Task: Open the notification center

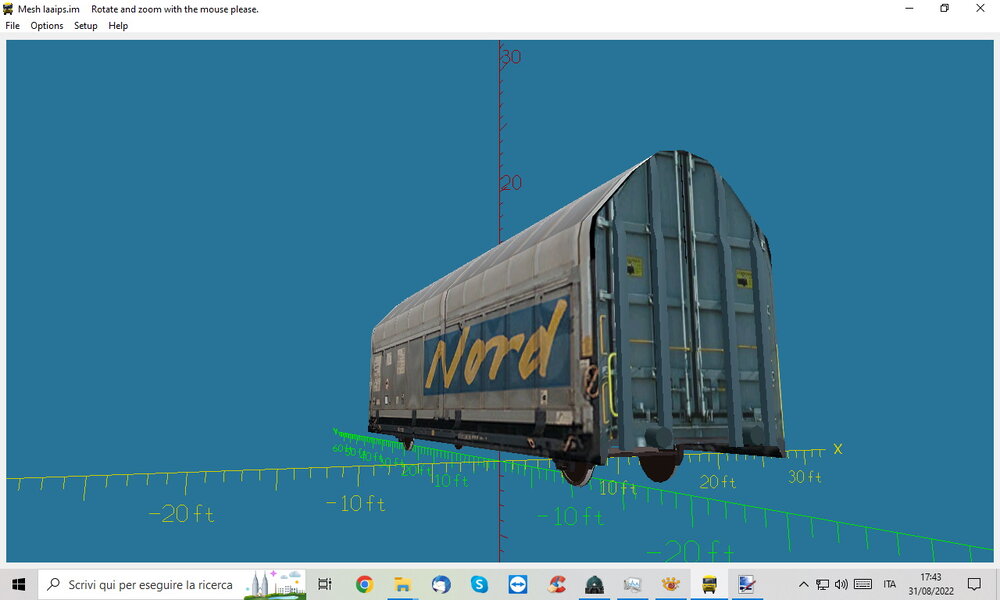Action: coord(974,584)
